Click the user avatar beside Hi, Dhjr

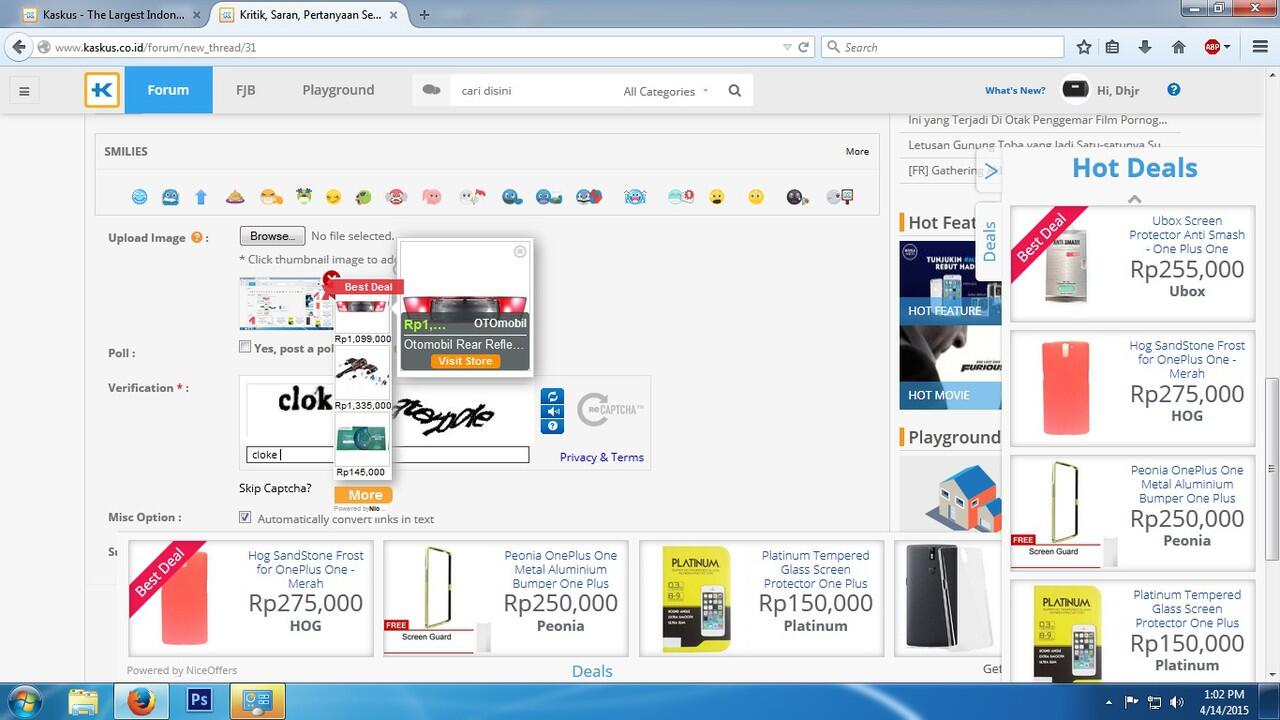[x=1075, y=89]
